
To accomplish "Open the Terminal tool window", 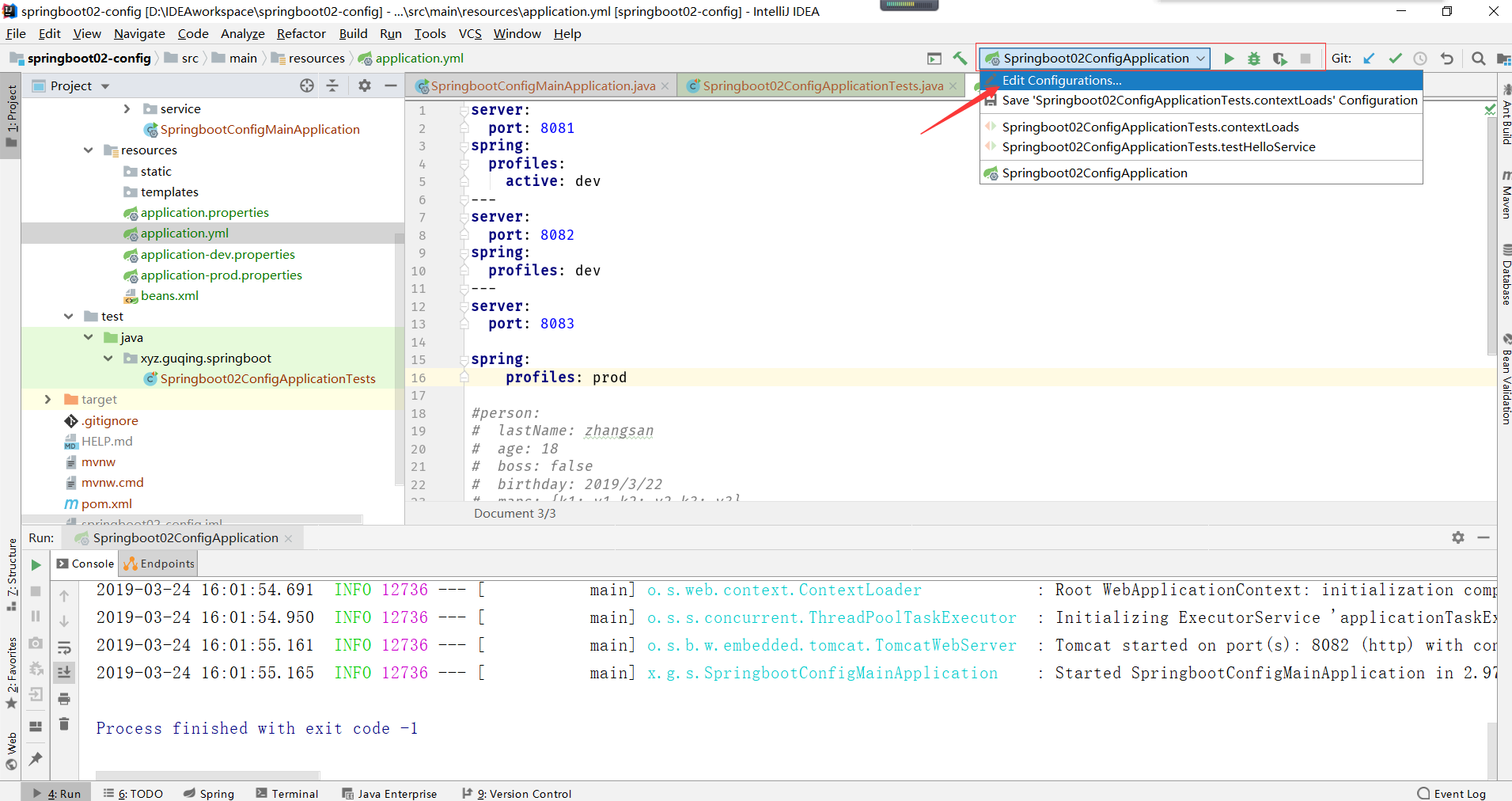I will (287, 793).
